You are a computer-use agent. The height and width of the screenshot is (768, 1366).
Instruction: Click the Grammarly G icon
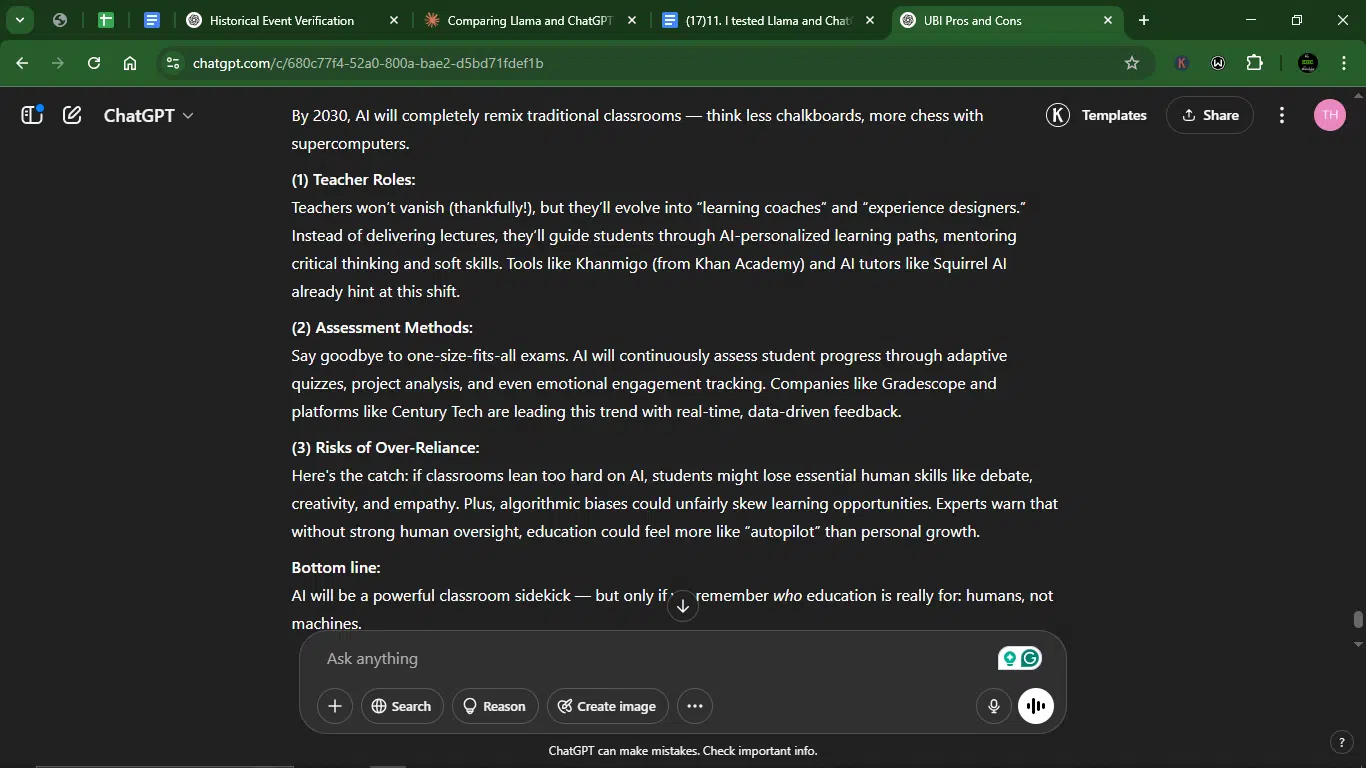(x=1031, y=658)
